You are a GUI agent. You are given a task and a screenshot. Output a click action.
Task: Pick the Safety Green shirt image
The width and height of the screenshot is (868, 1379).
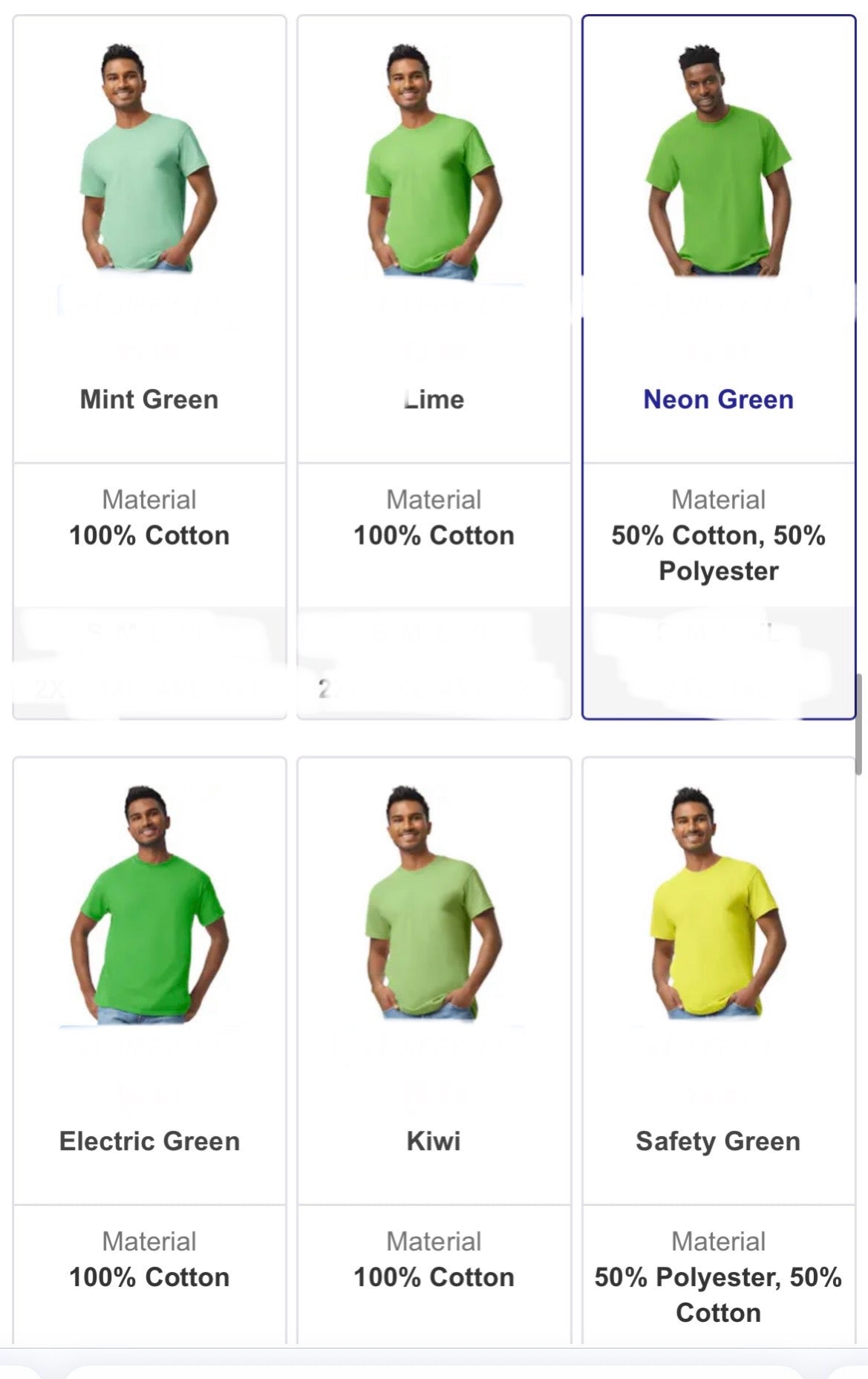718,902
